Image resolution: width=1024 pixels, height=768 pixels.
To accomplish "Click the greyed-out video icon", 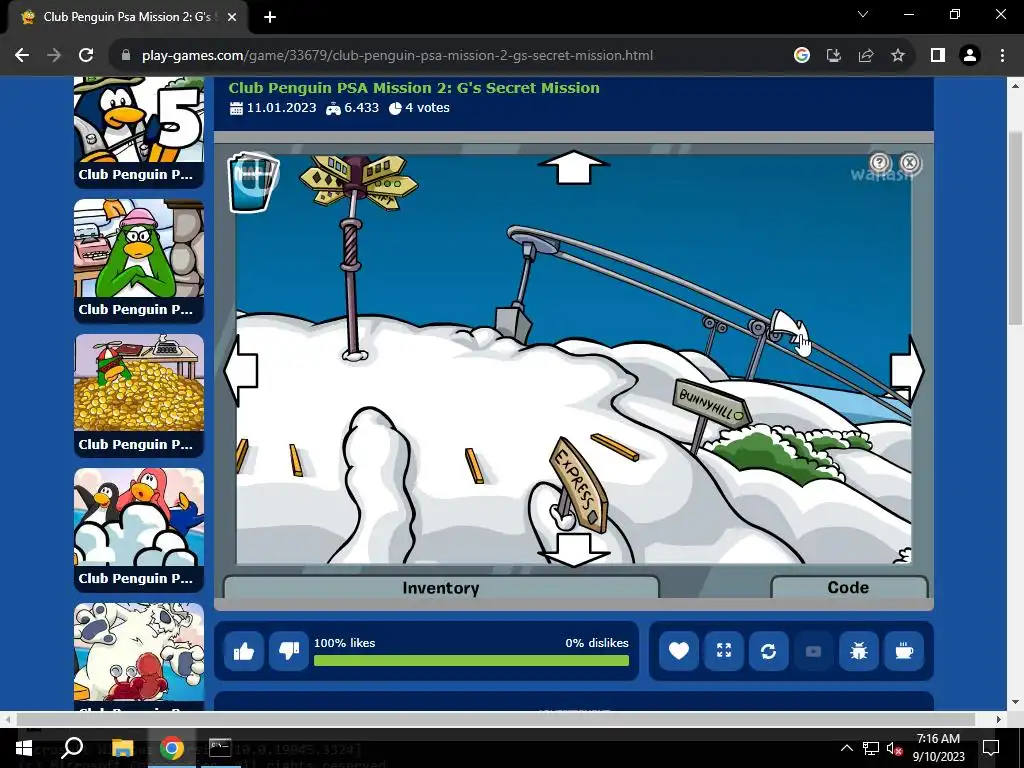I will 814,651.
